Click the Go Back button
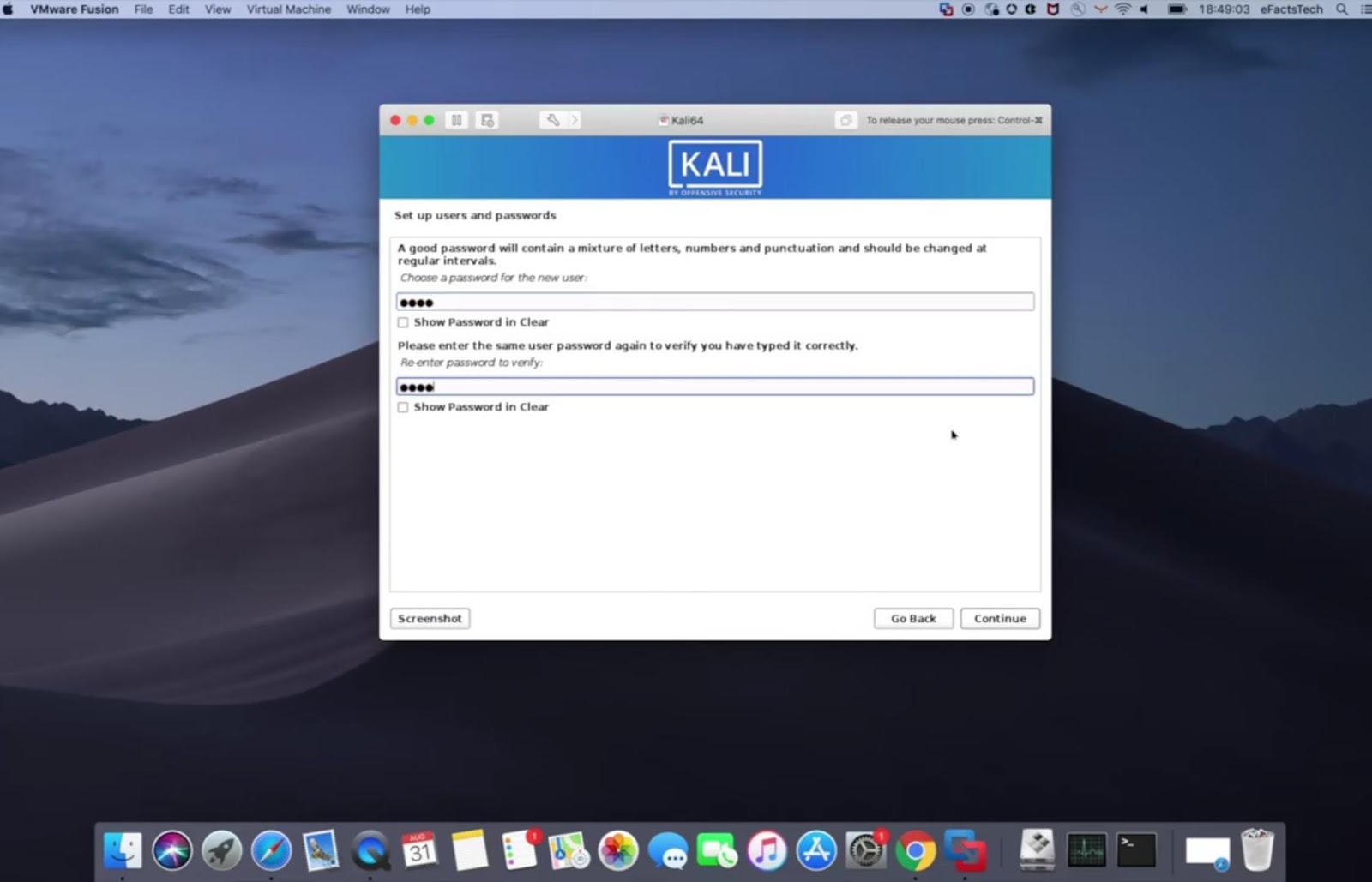This screenshot has width=1372, height=882. 913,618
